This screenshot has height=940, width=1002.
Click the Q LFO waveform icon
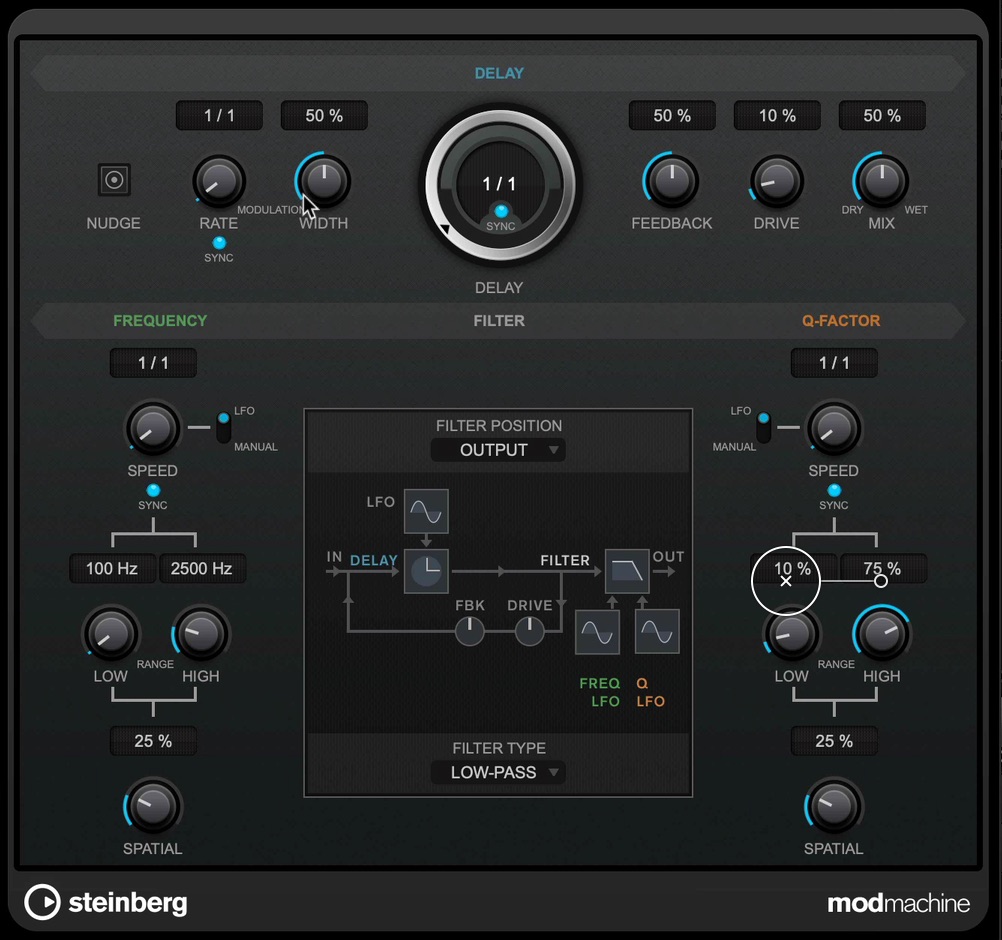tap(657, 632)
